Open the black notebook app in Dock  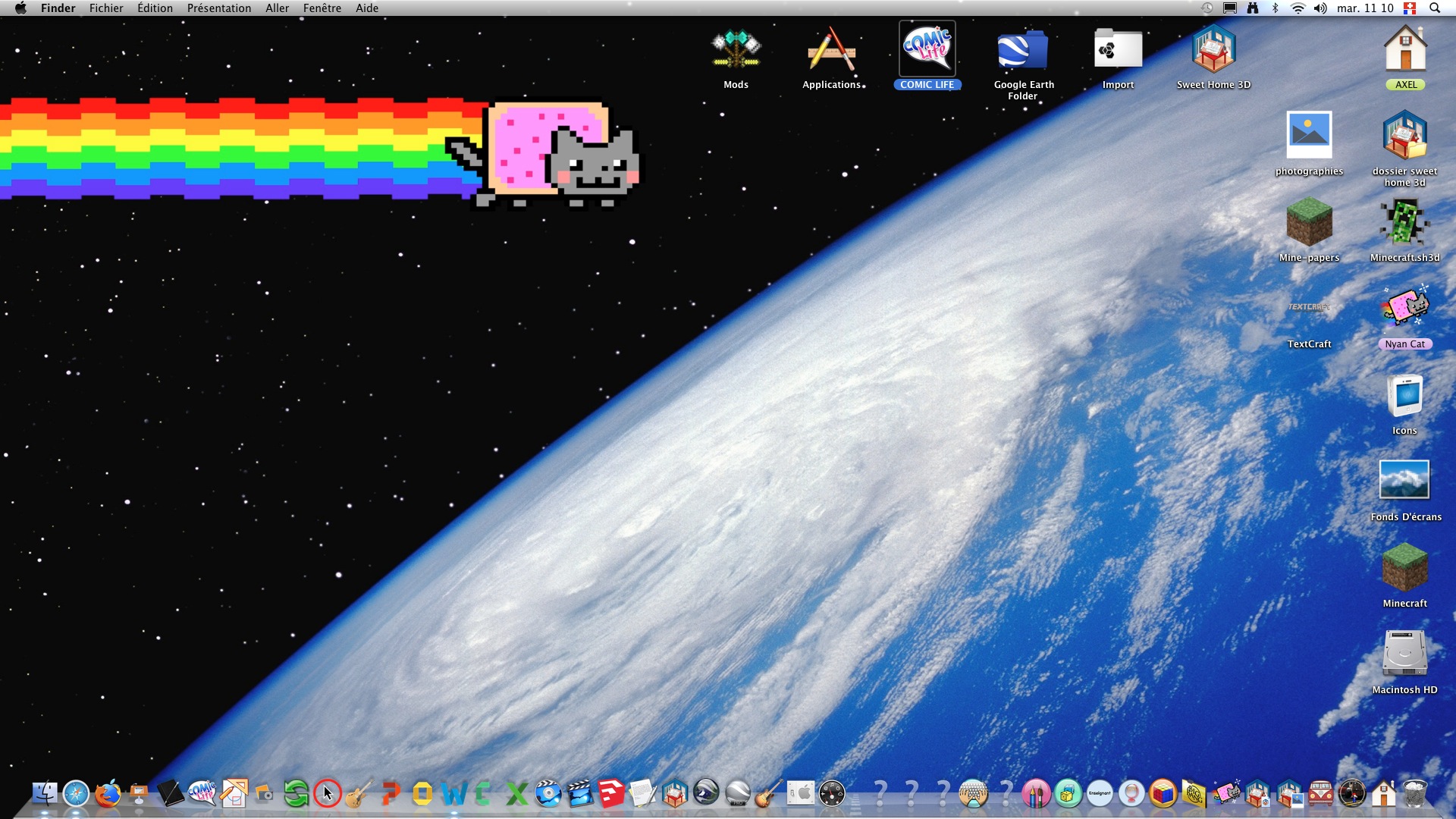pos(171,794)
